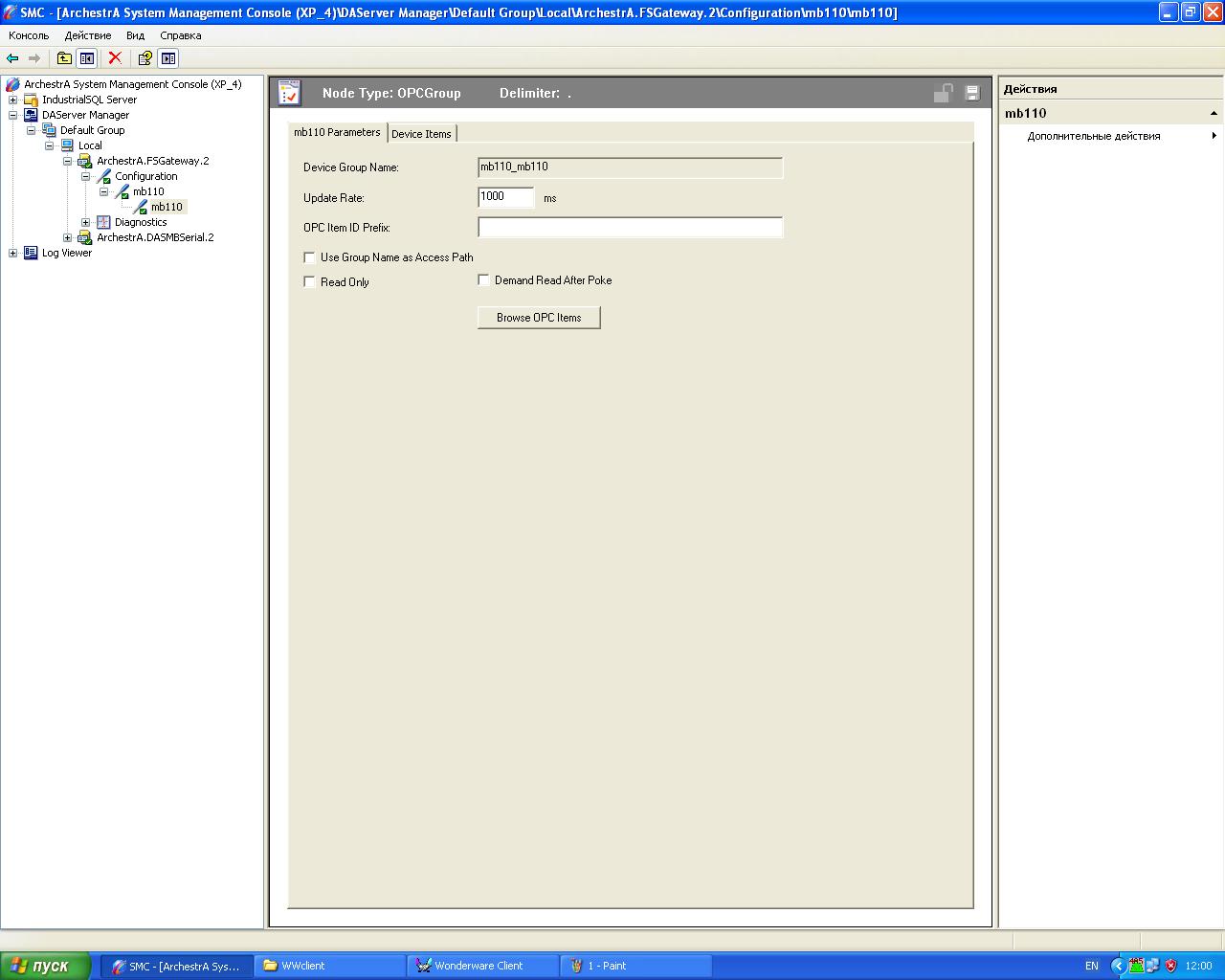
Task: Enable Demand Read After Poke
Action: coord(483,280)
